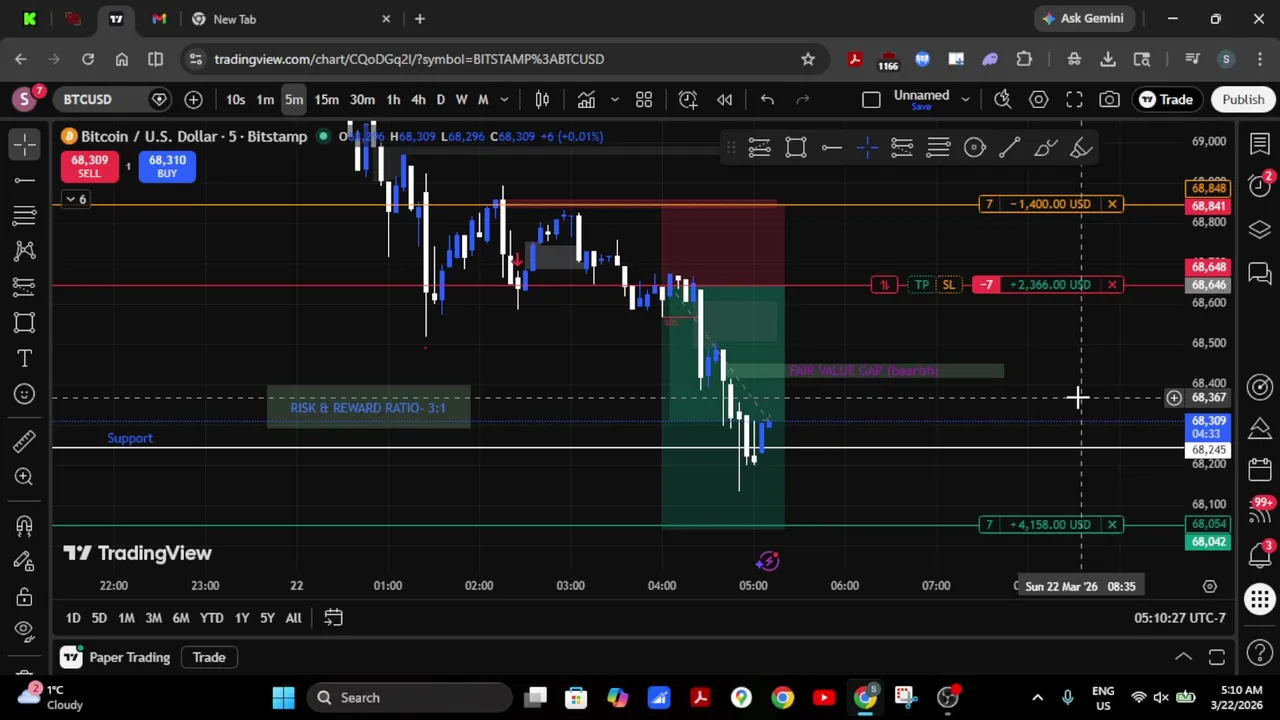Close the +2,366.00 USD position
Viewport: 1280px width, 720px height.
tap(1112, 285)
